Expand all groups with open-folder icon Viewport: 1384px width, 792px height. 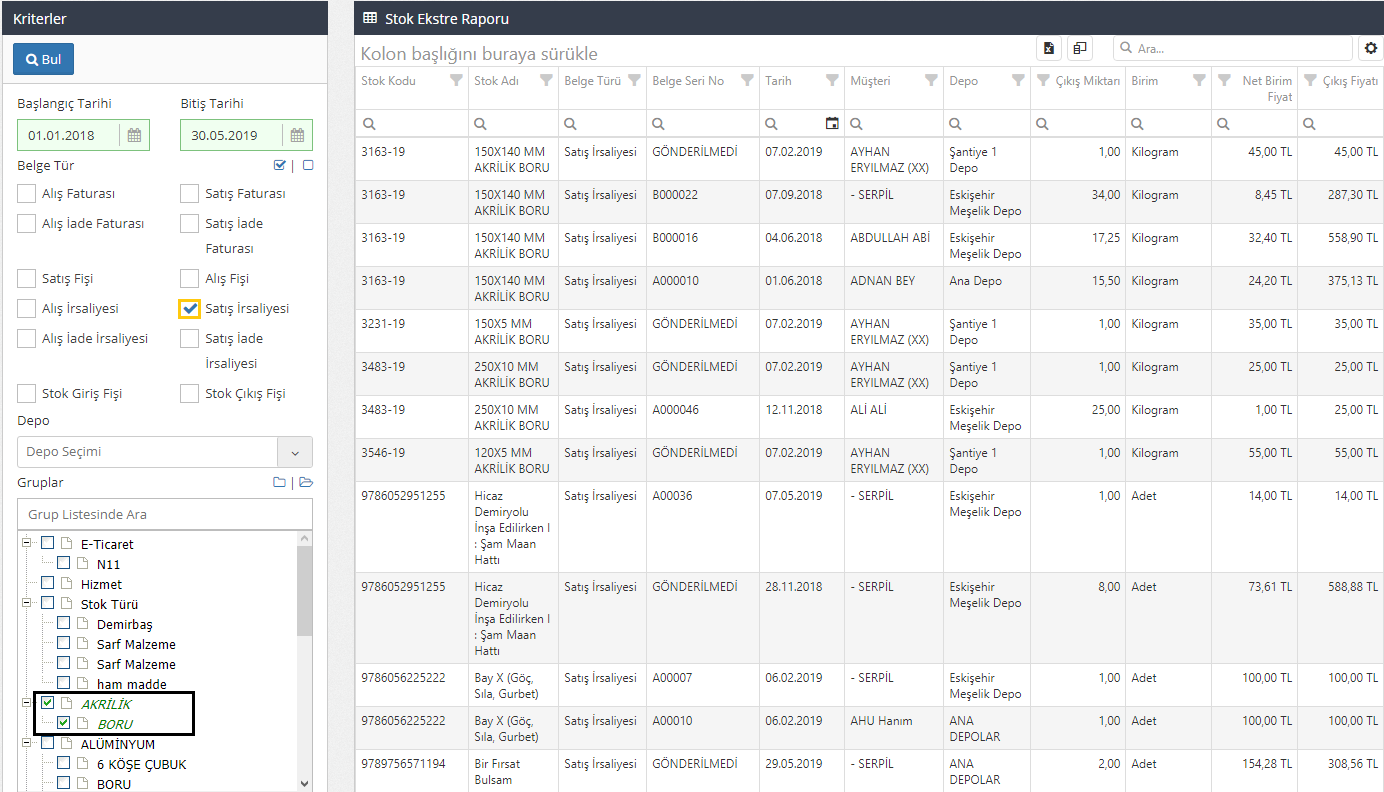(x=306, y=483)
